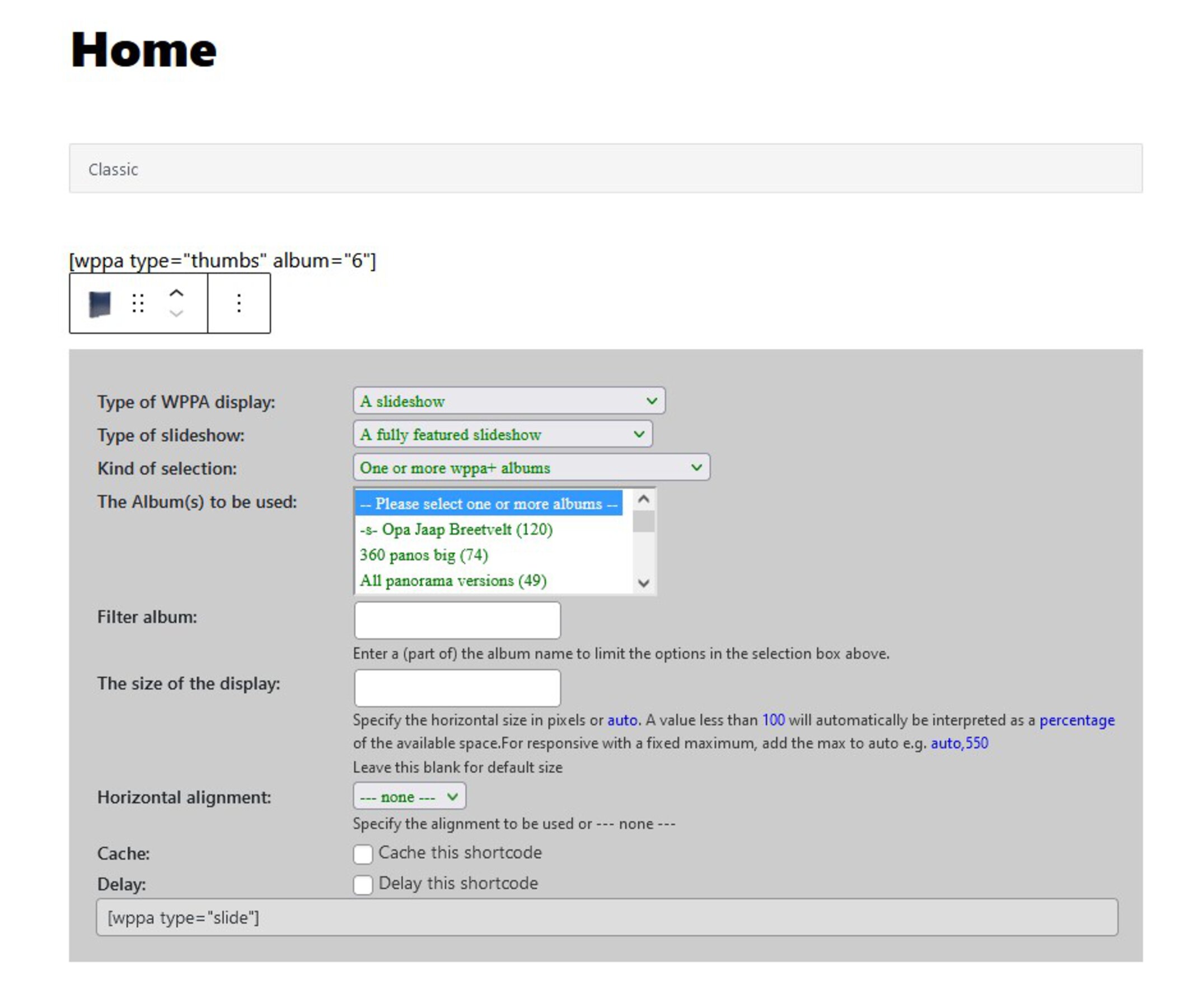Select All panorama versions (49) album
The image size is (1198, 1008).
[x=452, y=581]
